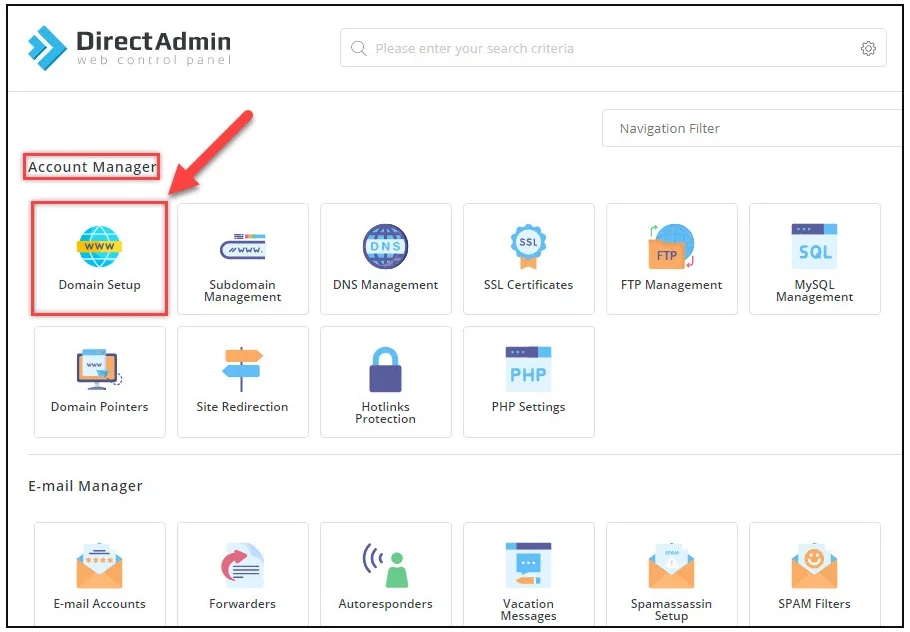This screenshot has width=910, height=632.
Task: Click the Domain Setup label
Action: [x=99, y=285]
